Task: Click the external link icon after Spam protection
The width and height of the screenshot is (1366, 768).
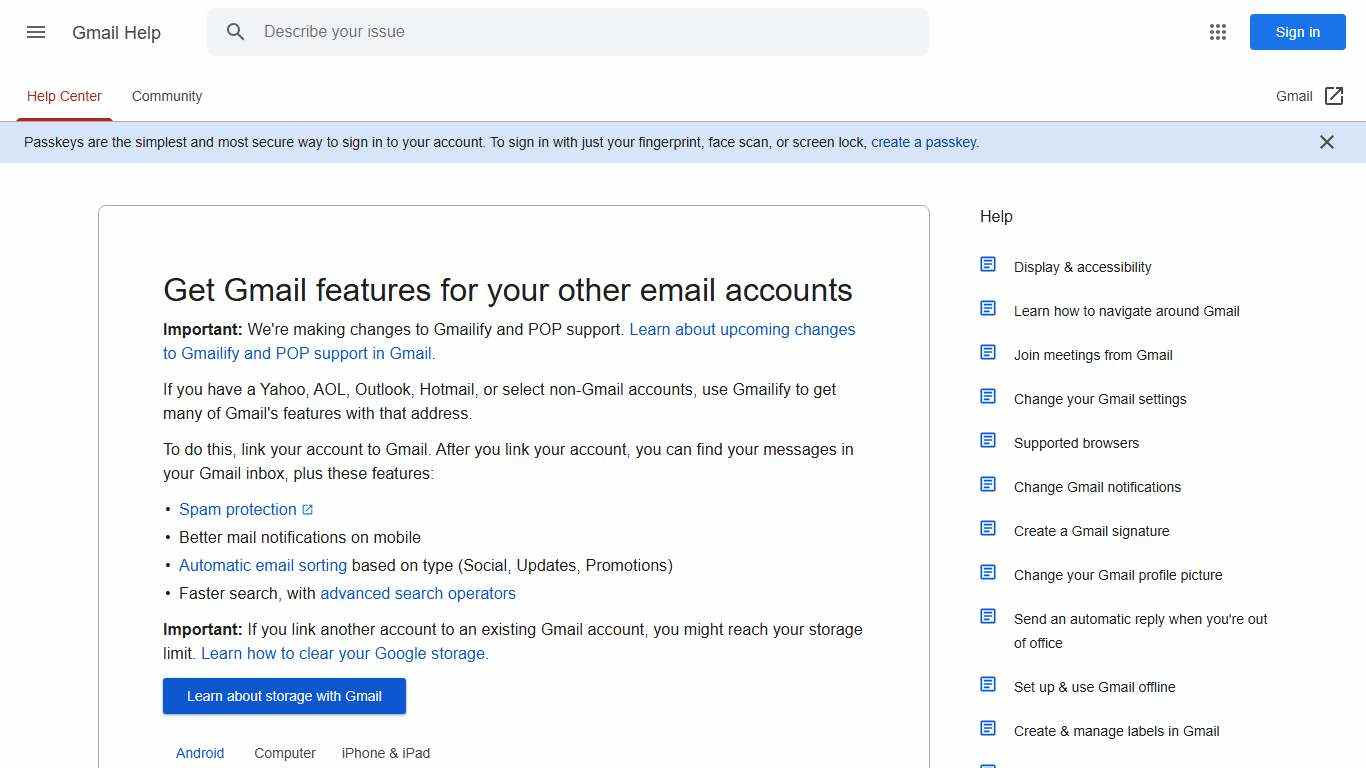Action: point(308,509)
